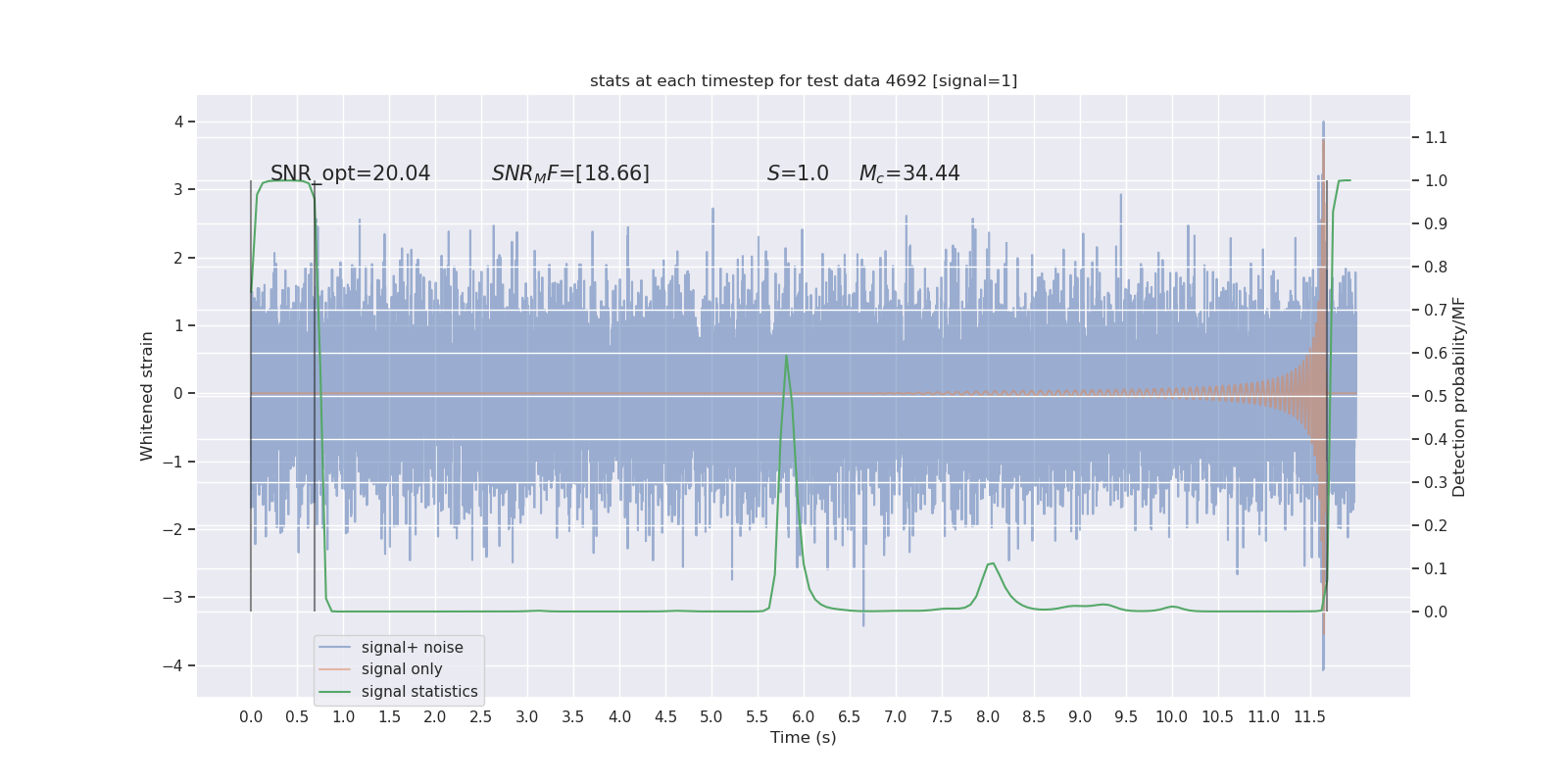Click the 6.5 tick on the time axis
The height and width of the screenshot is (784, 1568).
850,716
